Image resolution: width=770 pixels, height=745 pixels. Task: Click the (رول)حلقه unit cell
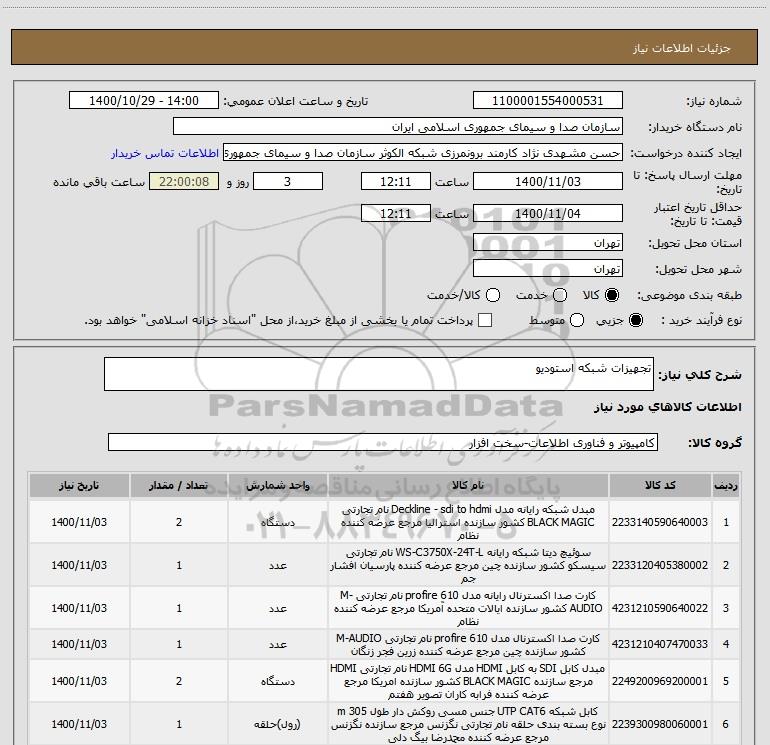[278, 724]
